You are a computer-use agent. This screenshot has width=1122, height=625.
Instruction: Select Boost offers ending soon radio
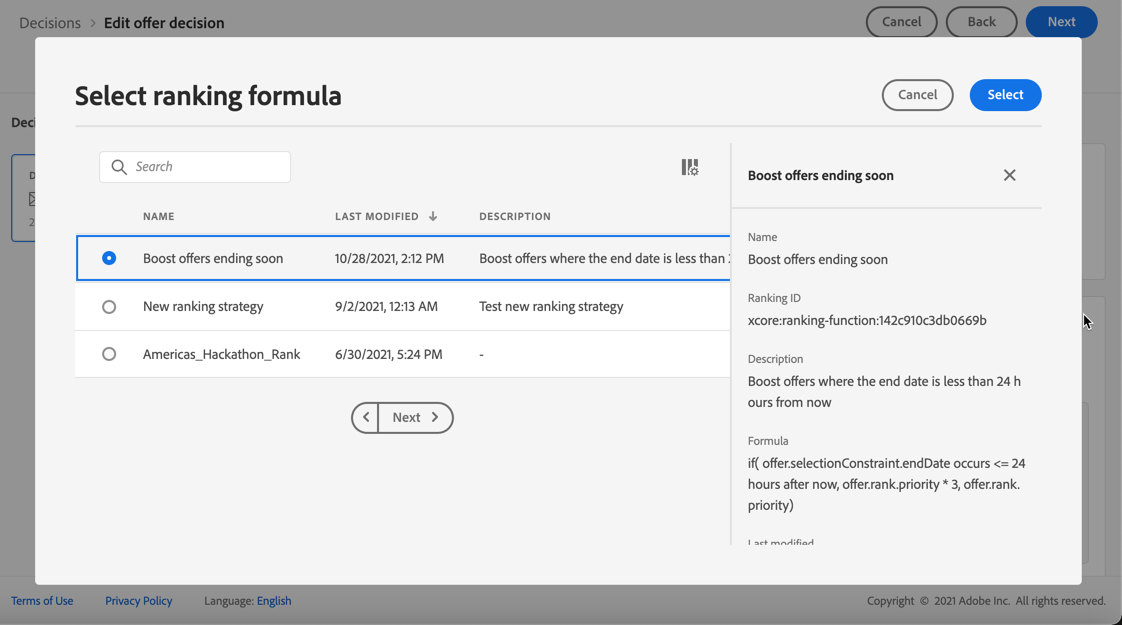(109, 258)
